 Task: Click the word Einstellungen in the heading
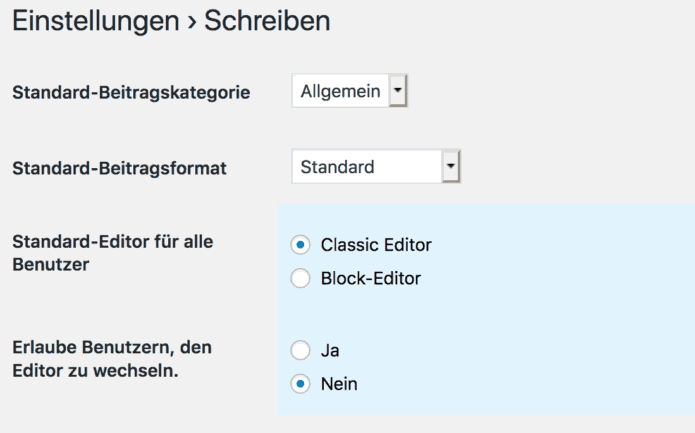97,21
